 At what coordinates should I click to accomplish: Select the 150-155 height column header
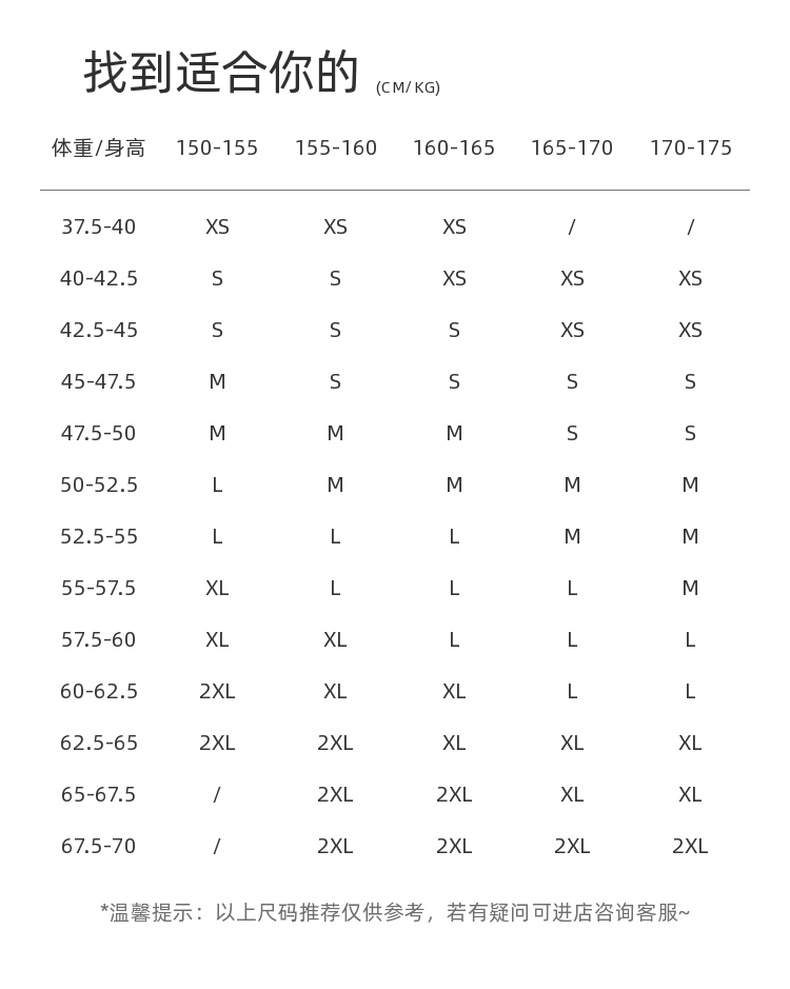point(217,149)
